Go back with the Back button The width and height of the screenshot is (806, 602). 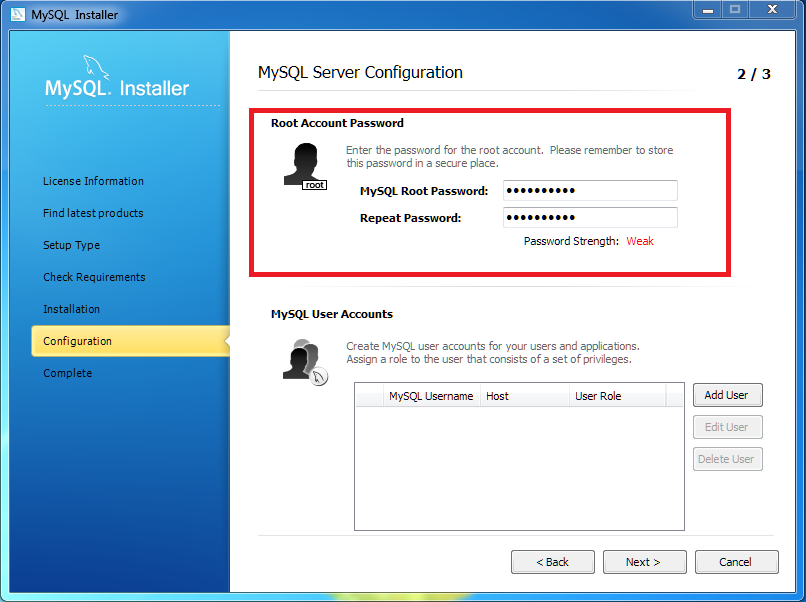tap(553, 562)
